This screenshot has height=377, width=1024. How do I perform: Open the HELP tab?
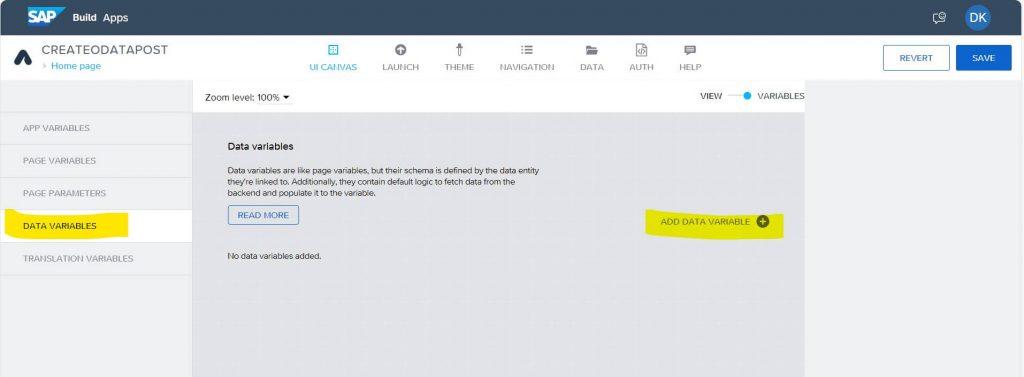tap(690, 57)
